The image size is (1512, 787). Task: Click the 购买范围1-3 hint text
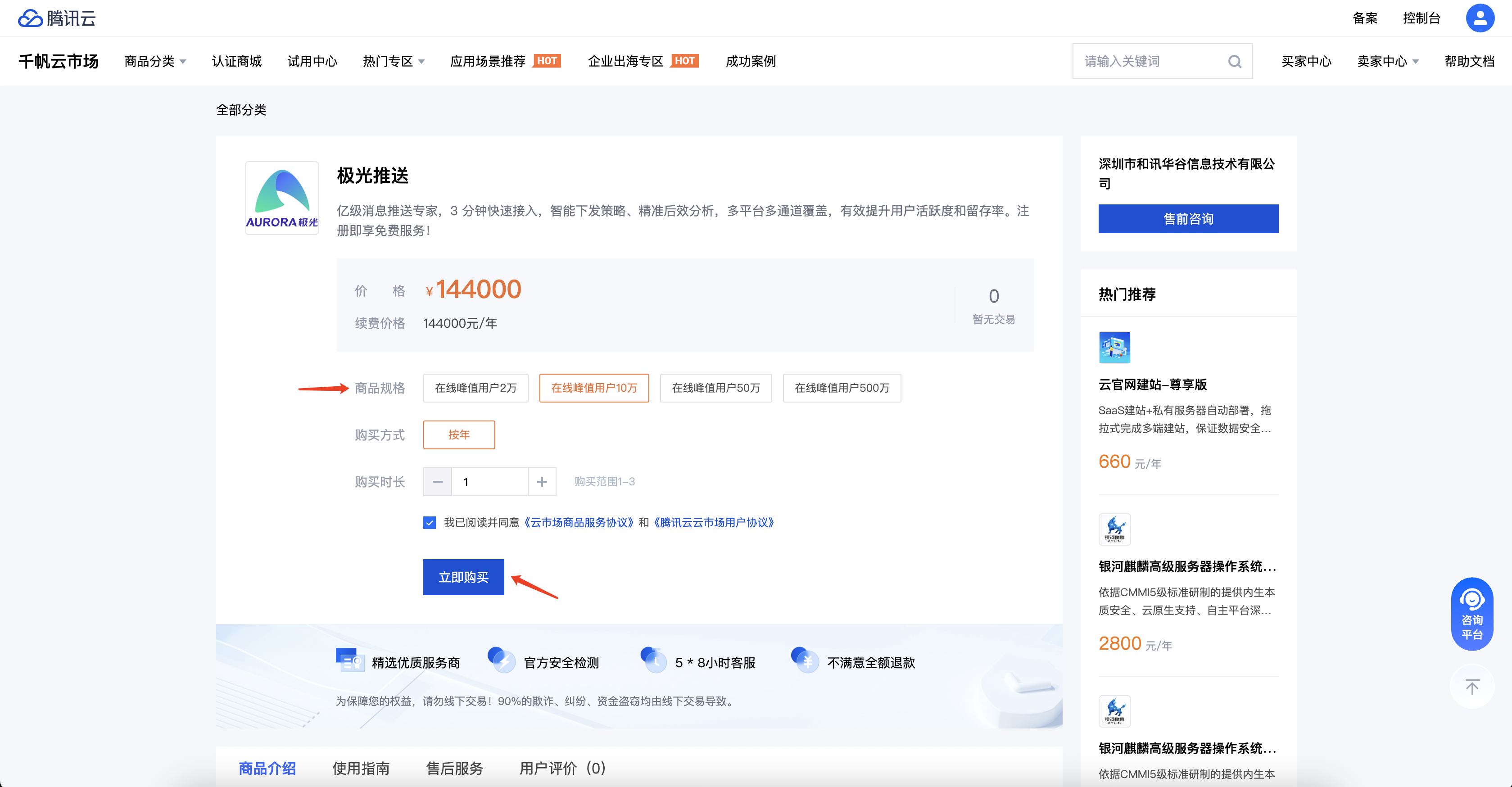pos(605,482)
